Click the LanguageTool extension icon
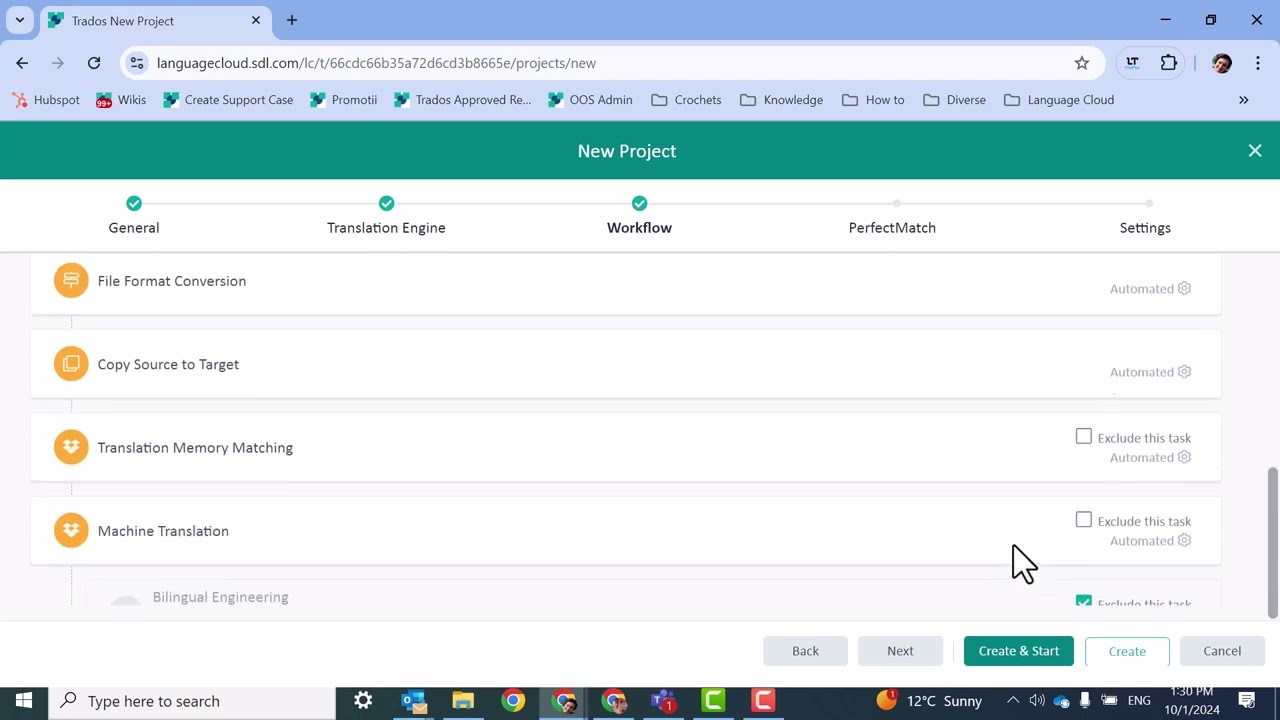 (1133, 63)
